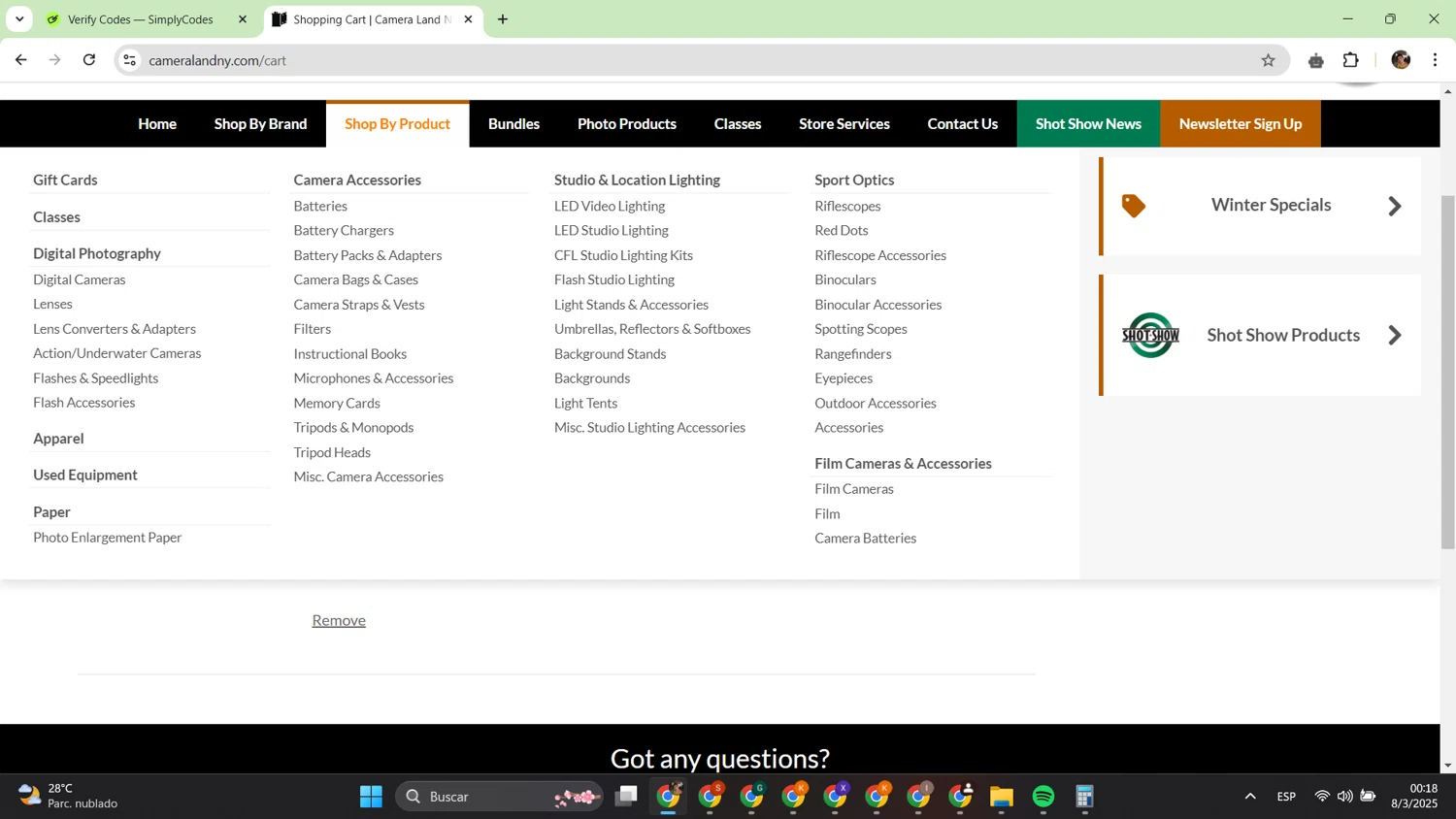Image resolution: width=1456 pixels, height=819 pixels.
Task: Open Calculator from the taskbar
Action: pyautogui.click(x=1085, y=797)
